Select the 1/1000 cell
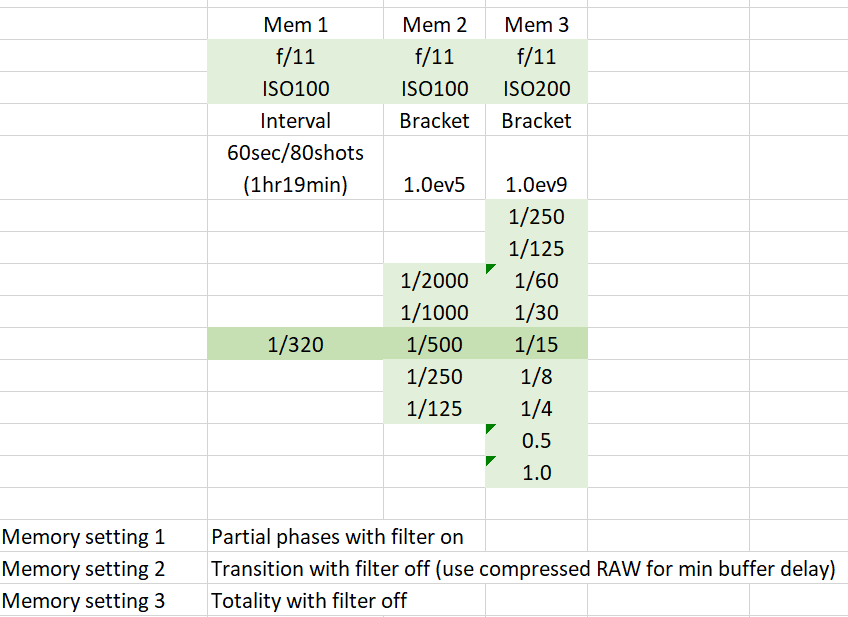The height and width of the screenshot is (617, 848). 434,313
